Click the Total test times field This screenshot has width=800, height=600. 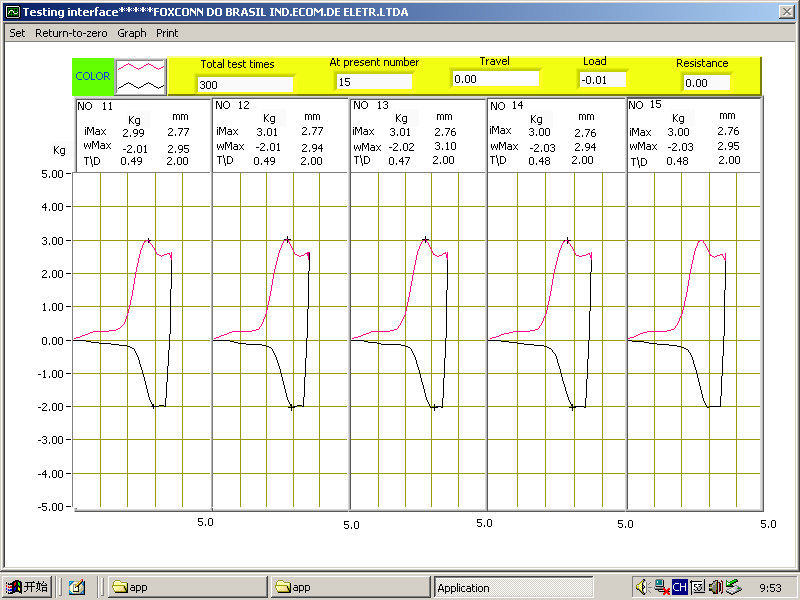(245, 84)
